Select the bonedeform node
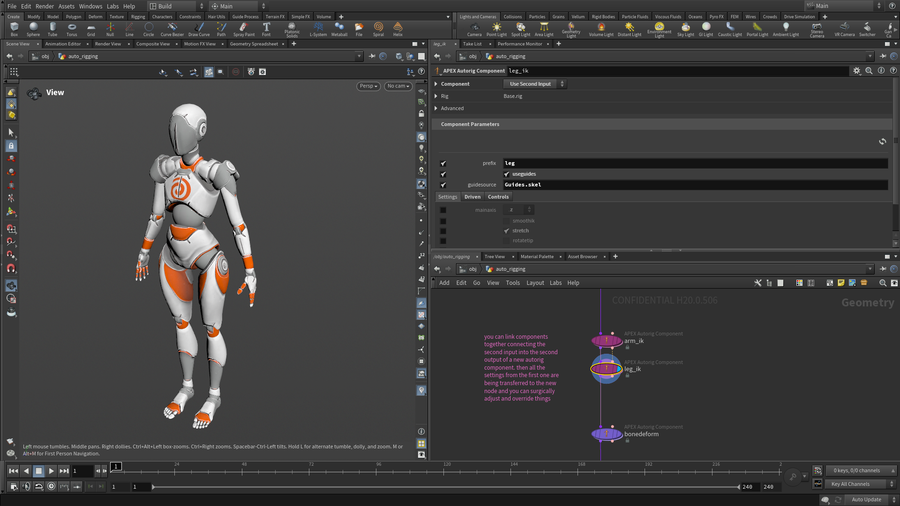 pyautogui.click(x=607, y=434)
